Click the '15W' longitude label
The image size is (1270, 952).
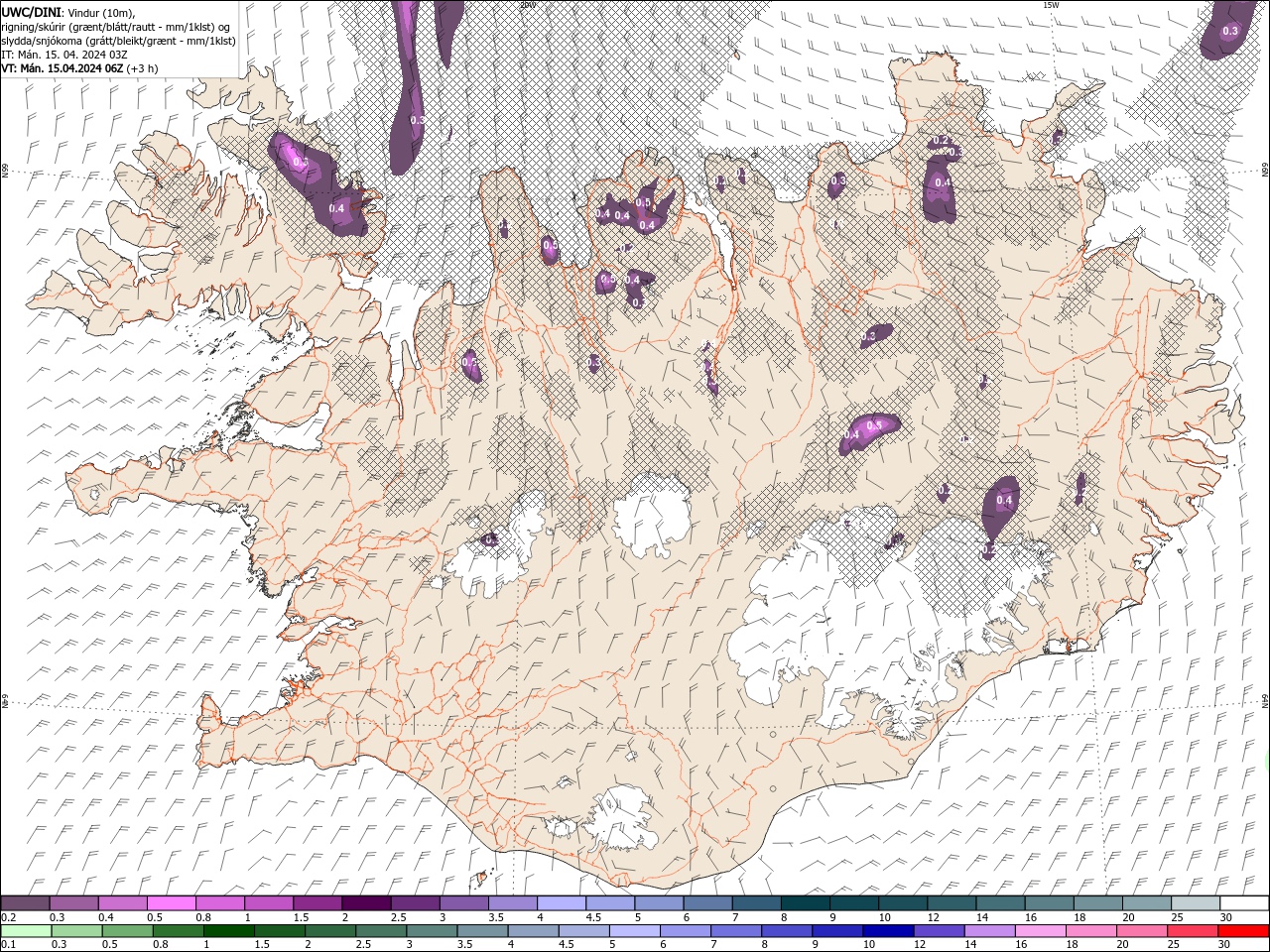(x=1051, y=5)
